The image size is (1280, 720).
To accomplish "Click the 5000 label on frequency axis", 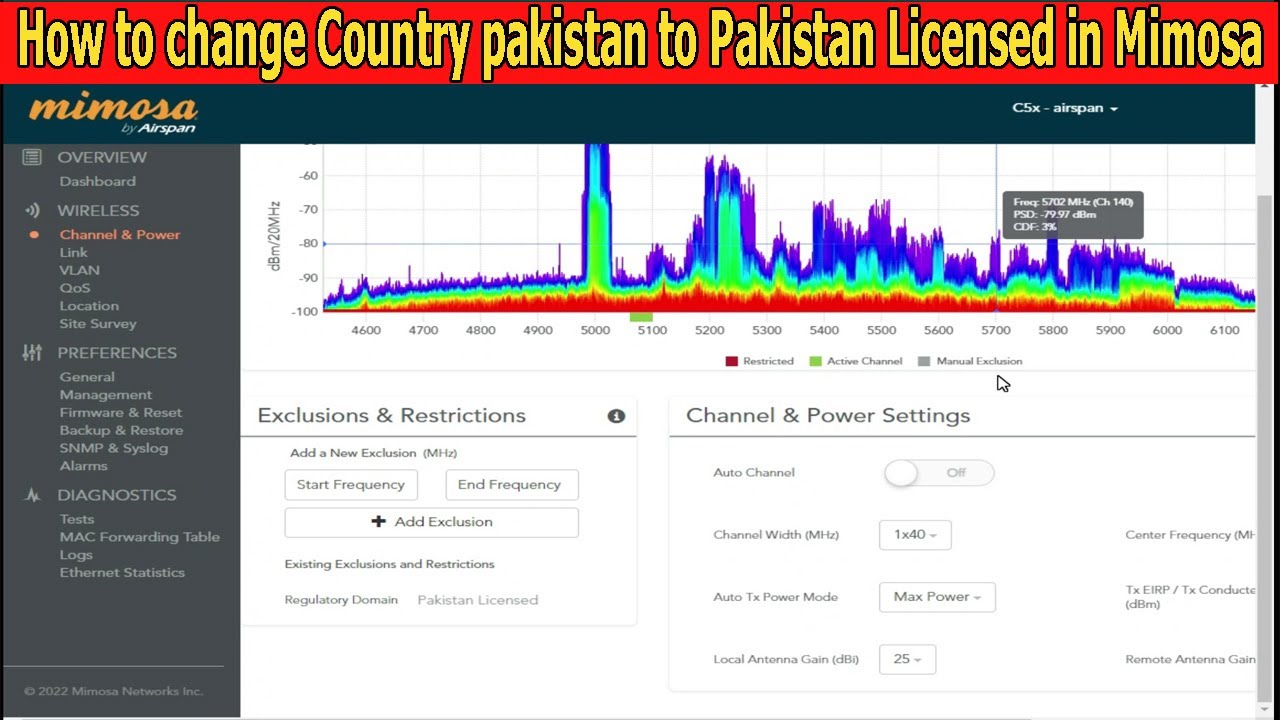I will [x=596, y=331].
